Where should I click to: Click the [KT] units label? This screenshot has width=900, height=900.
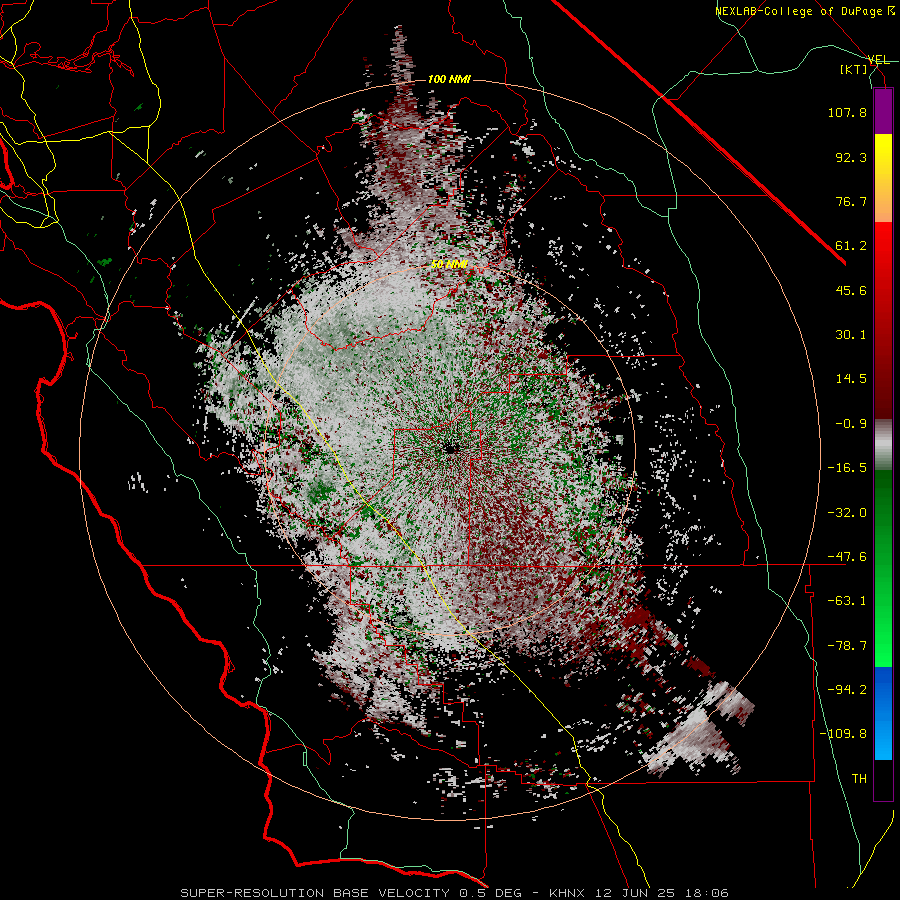tap(853, 69)
